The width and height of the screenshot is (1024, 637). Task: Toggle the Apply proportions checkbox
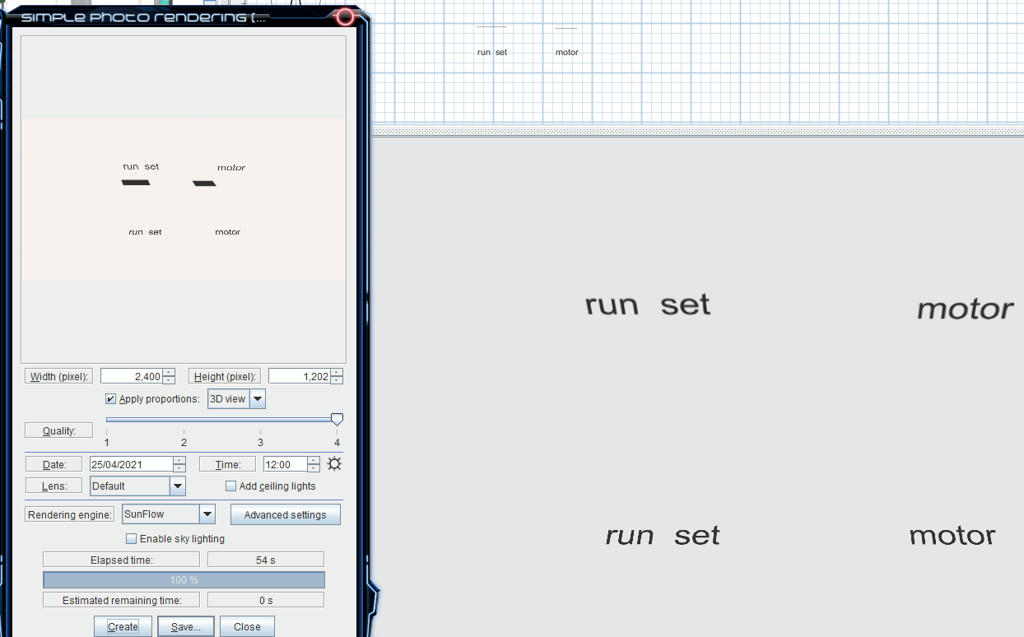(x=110, y=399)
